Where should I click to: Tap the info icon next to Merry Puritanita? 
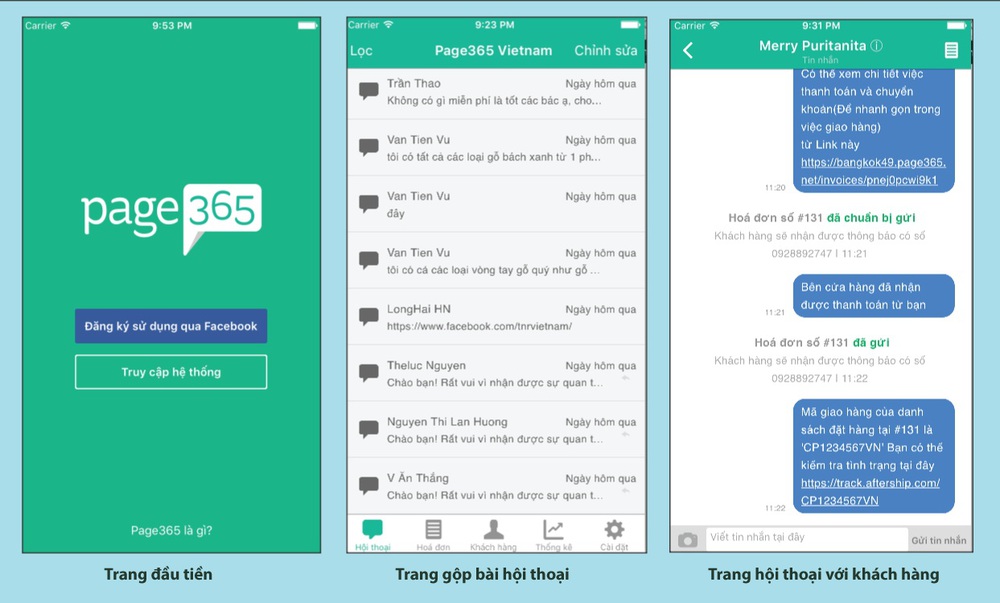pos(877,46)
